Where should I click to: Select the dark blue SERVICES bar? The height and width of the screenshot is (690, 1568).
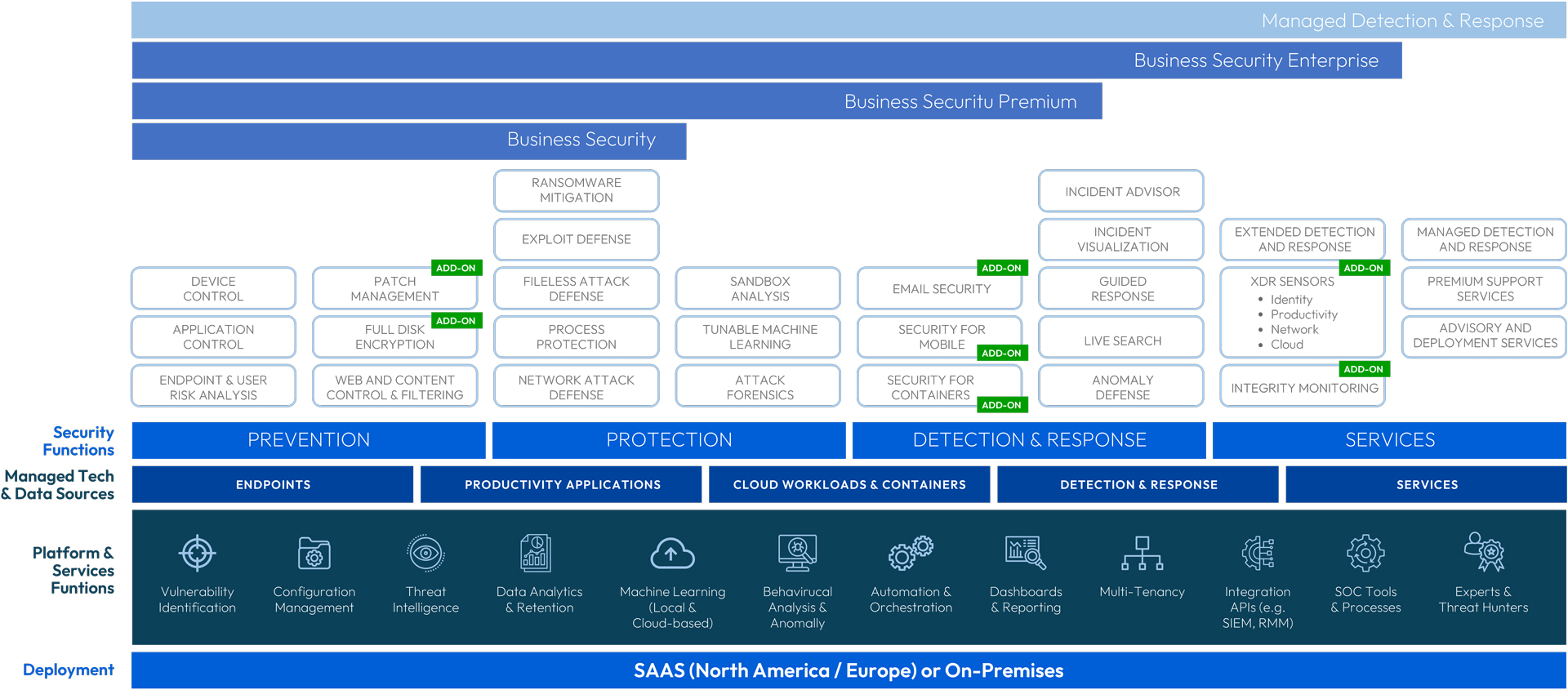(1426, 484)
